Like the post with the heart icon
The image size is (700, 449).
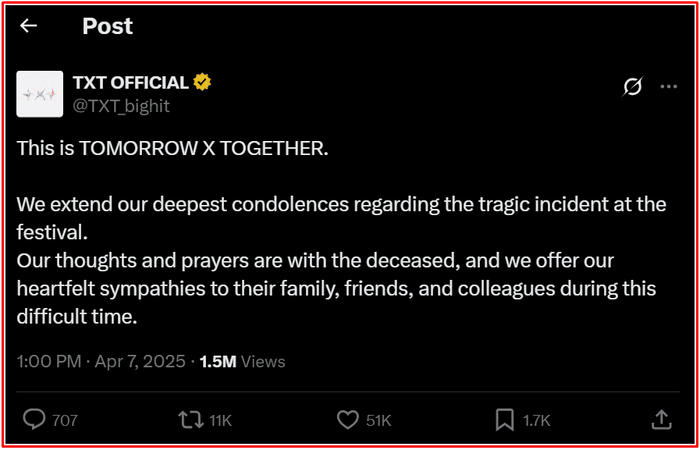pos(347,420)
